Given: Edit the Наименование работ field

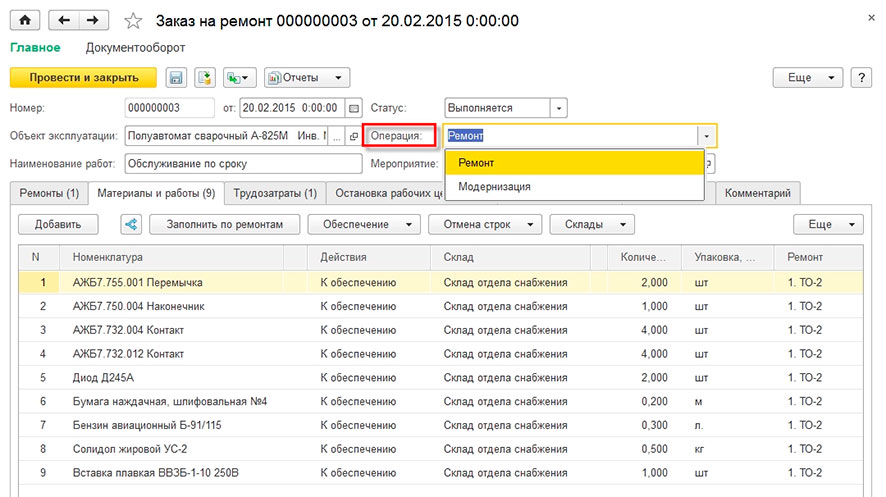Looking at the screenshot, I should coord(243,164).
